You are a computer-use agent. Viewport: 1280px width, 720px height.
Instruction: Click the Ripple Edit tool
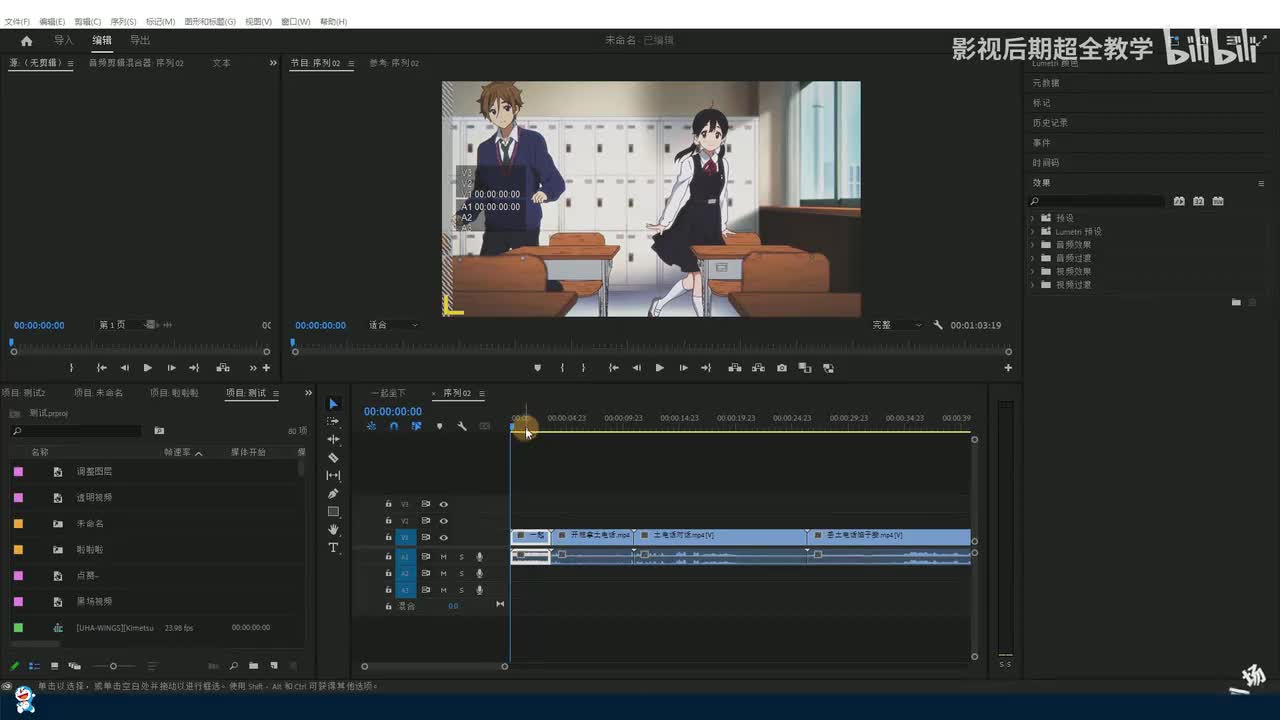coord(333,440)
